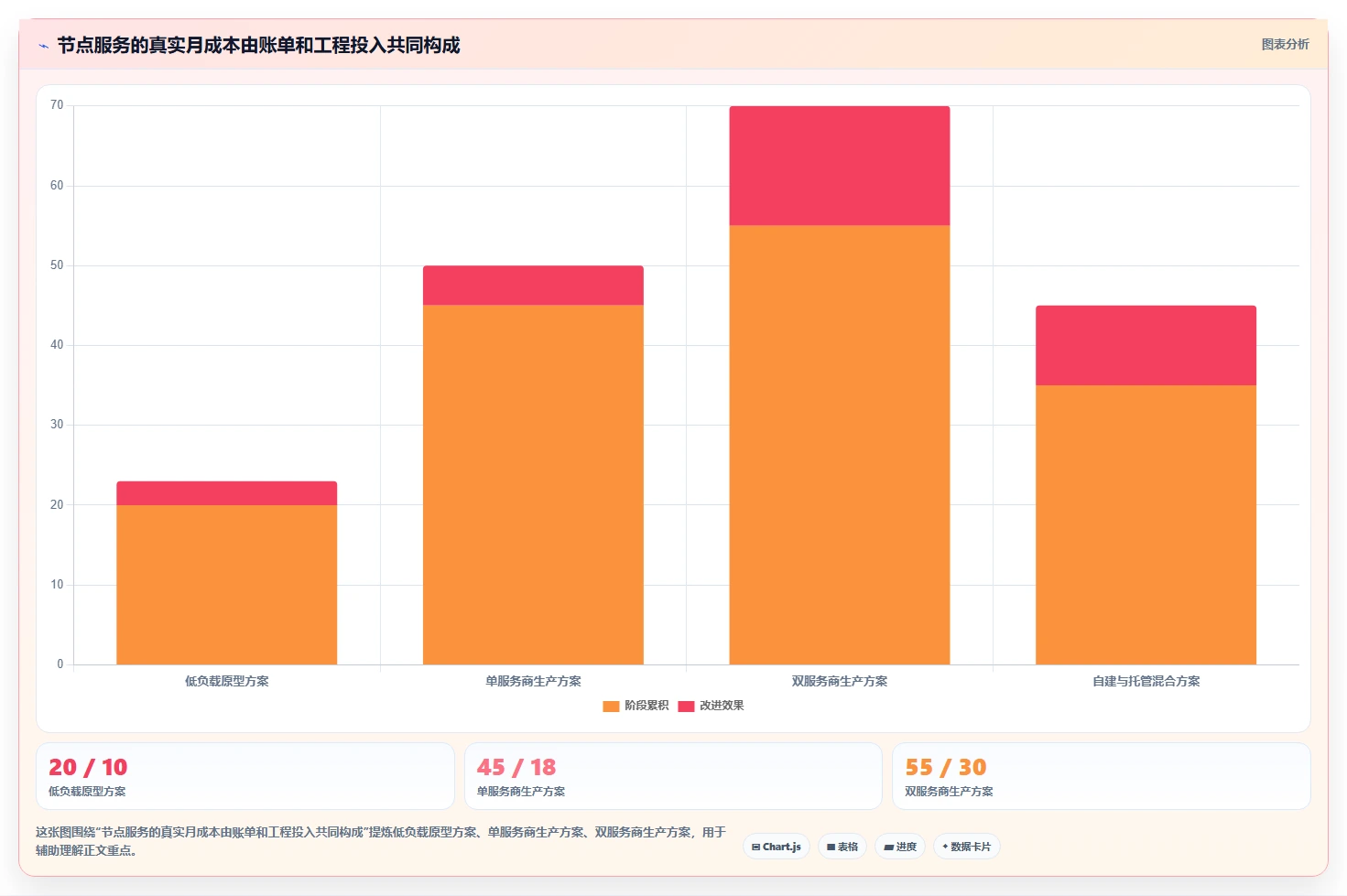The height and width of the screenshot is (896, 1347).
Task: Click the Chart.js chip
Action: [x=777, y=847]
